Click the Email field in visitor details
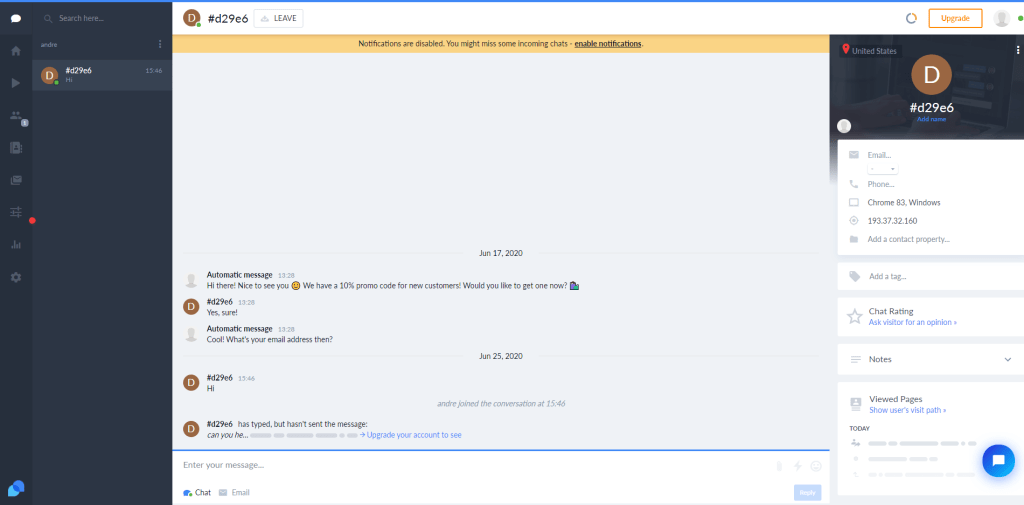 click(x=879, y=155)
